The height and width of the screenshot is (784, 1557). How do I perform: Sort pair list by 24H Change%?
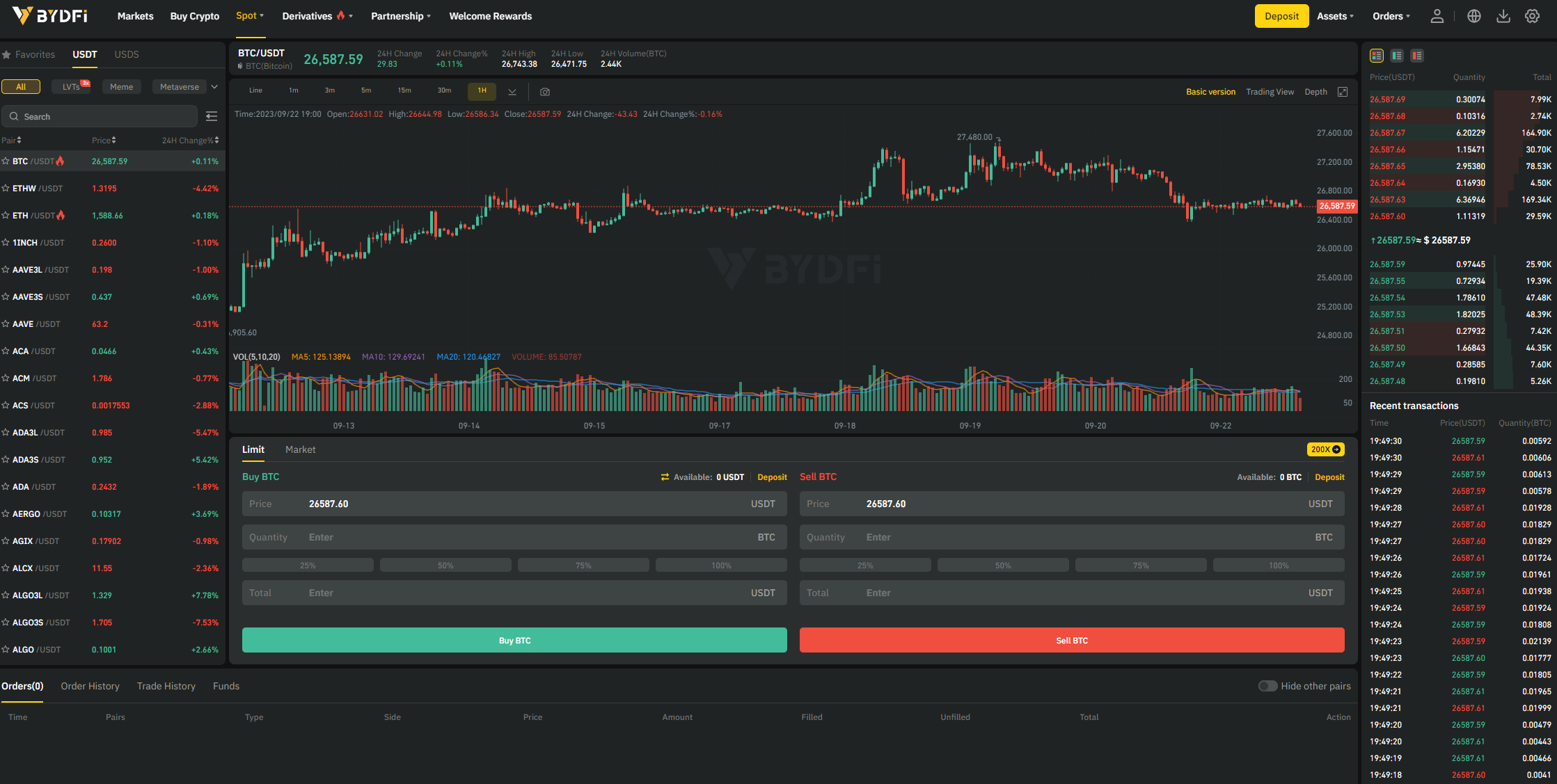tap(190, 141)
